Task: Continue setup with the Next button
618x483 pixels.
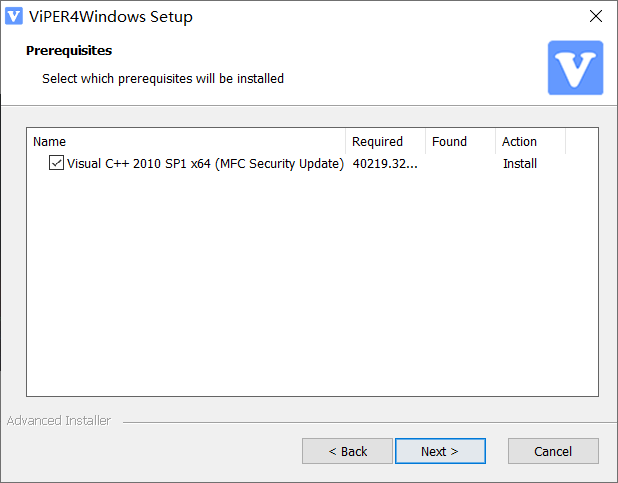Action: (440, 451)
